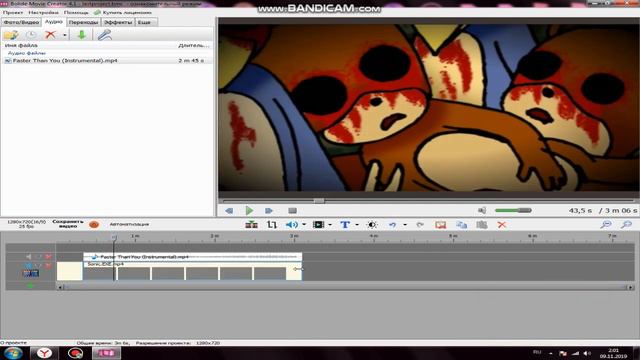Remove selected file with red X icon
Screen dimensions: 640x360
(x=50, y=35)
